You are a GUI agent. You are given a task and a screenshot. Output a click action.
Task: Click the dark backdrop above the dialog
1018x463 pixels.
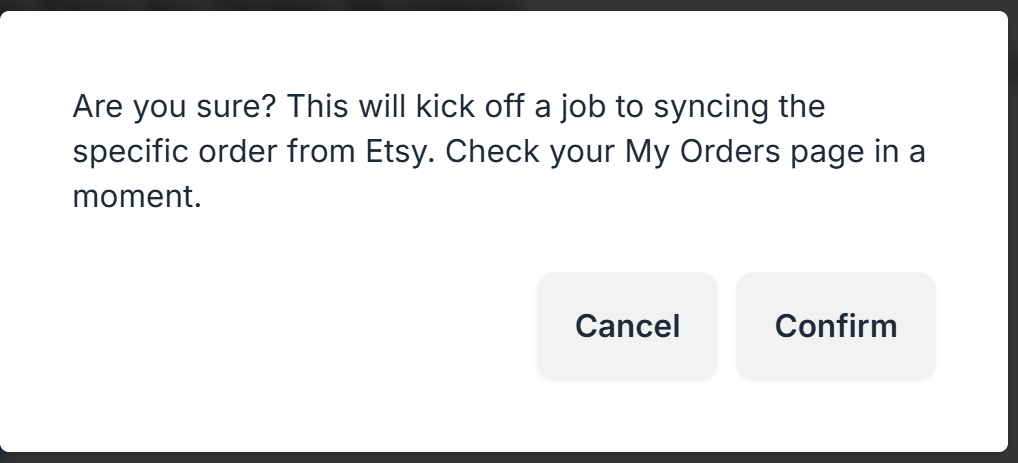(500, 4)
